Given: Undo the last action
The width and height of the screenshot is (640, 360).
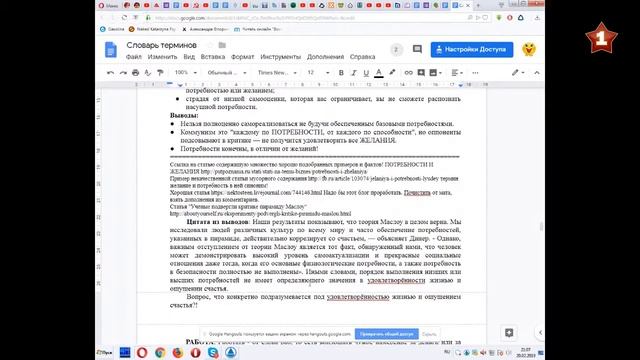Looking at the screenshot, I should point(110,73).
